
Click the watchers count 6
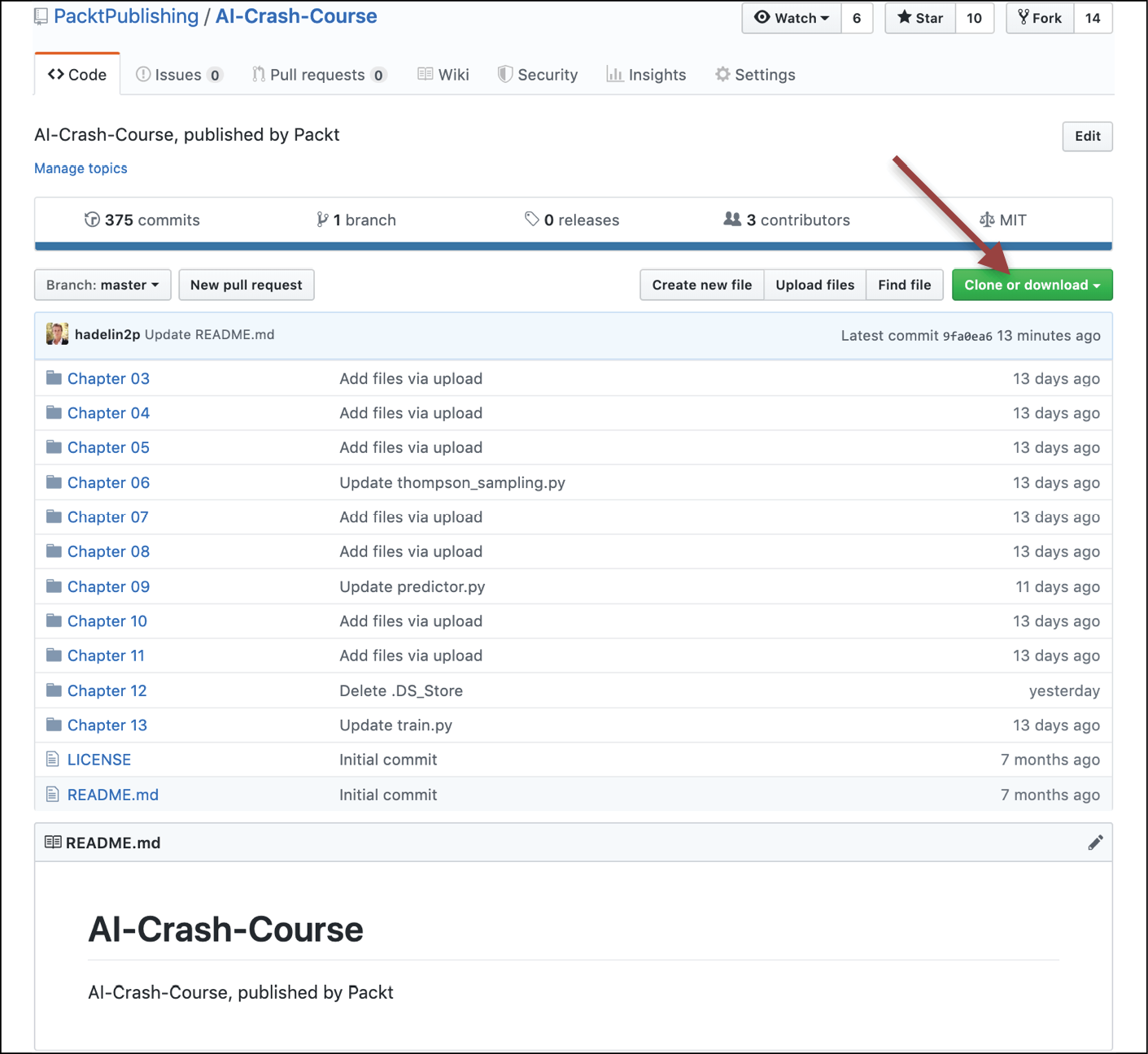857,18
